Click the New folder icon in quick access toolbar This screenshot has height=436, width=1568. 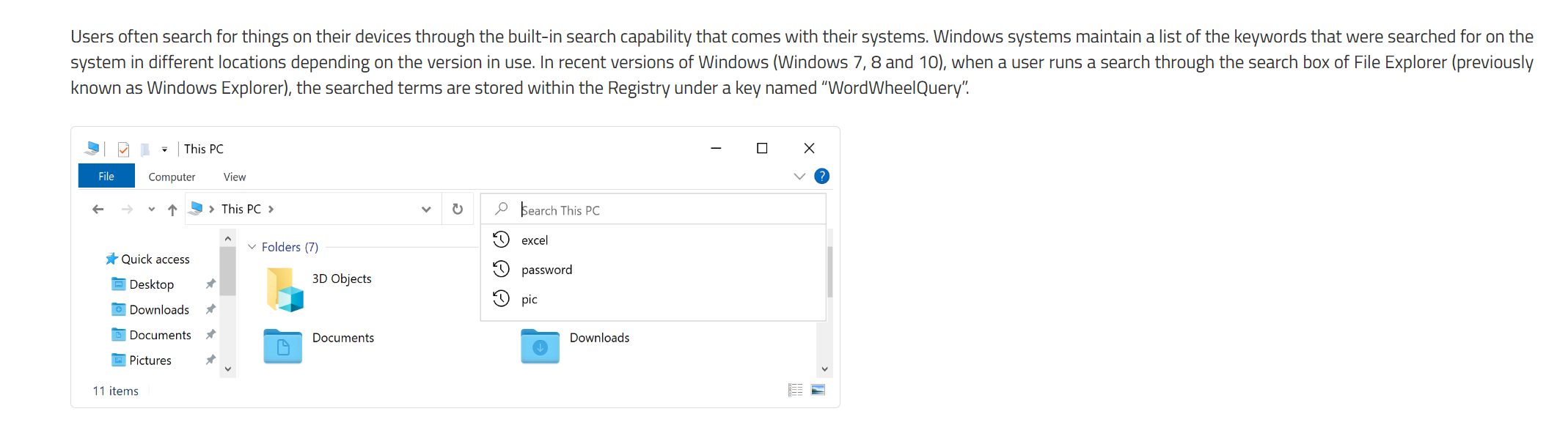[x=145, y=149]
